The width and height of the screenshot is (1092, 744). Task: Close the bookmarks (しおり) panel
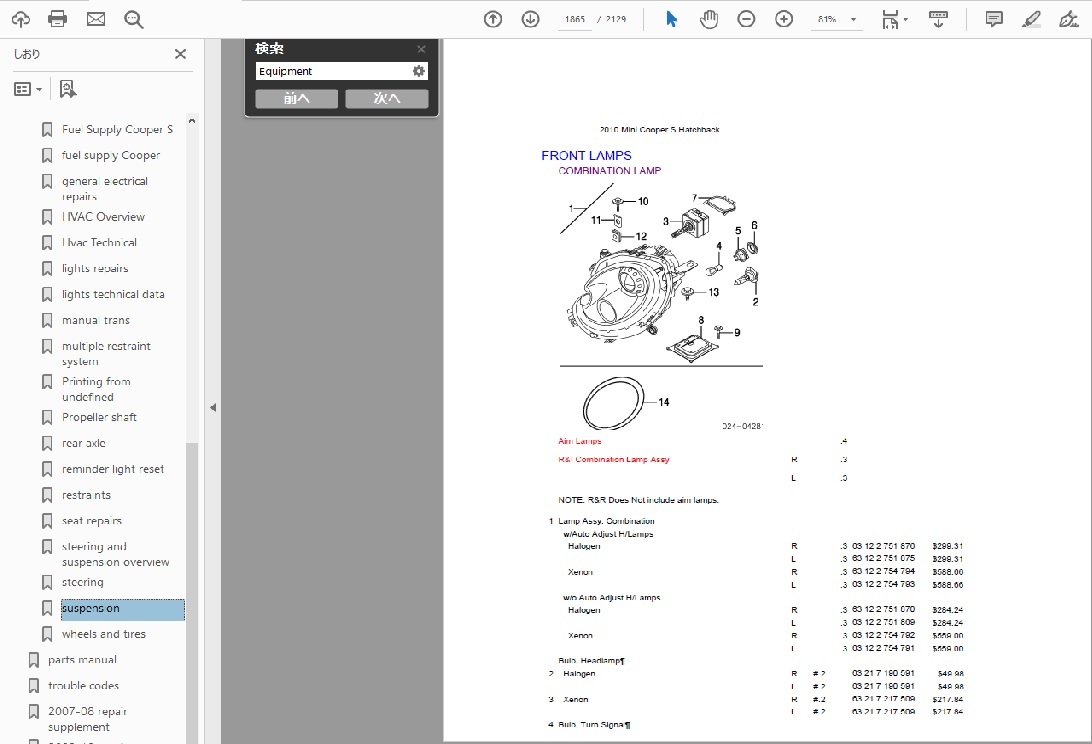point(180,54)
